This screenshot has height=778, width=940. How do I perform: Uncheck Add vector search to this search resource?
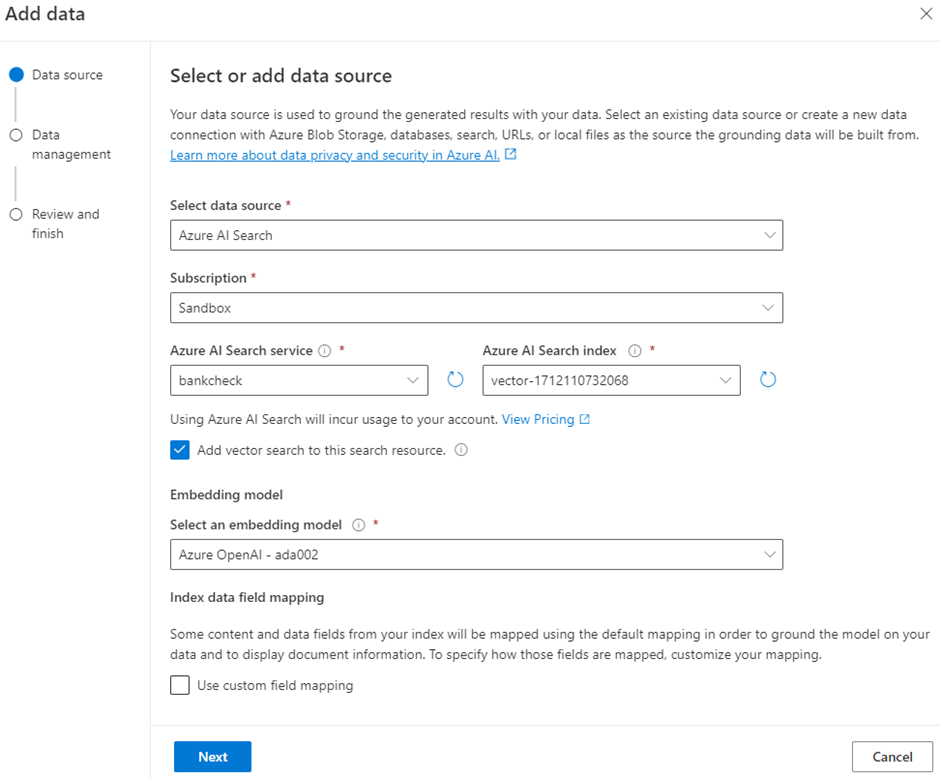click(180, 450)
